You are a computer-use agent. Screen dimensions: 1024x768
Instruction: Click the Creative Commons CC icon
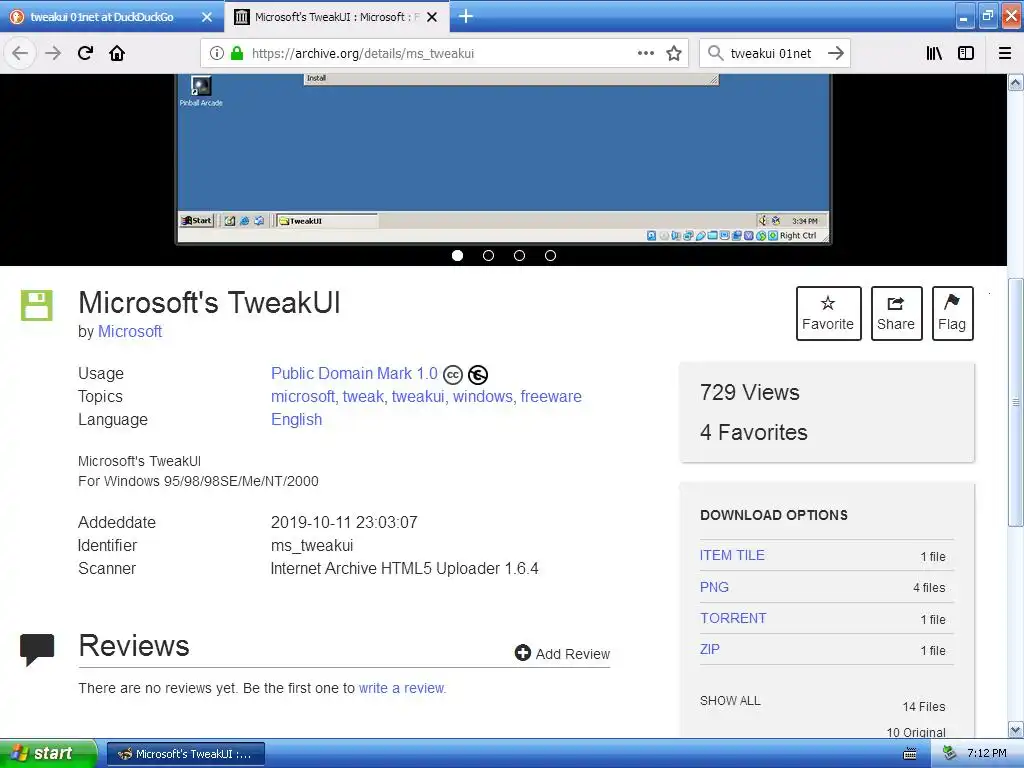453,375
